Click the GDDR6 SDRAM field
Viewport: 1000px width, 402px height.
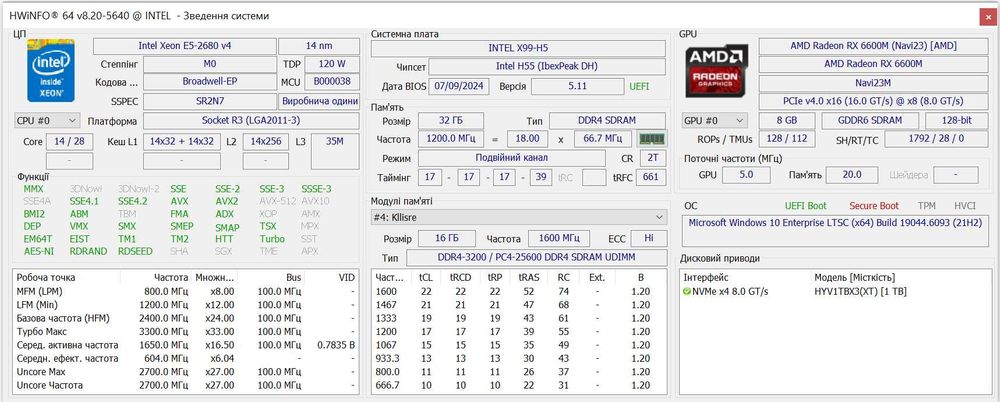coord(870,121)
